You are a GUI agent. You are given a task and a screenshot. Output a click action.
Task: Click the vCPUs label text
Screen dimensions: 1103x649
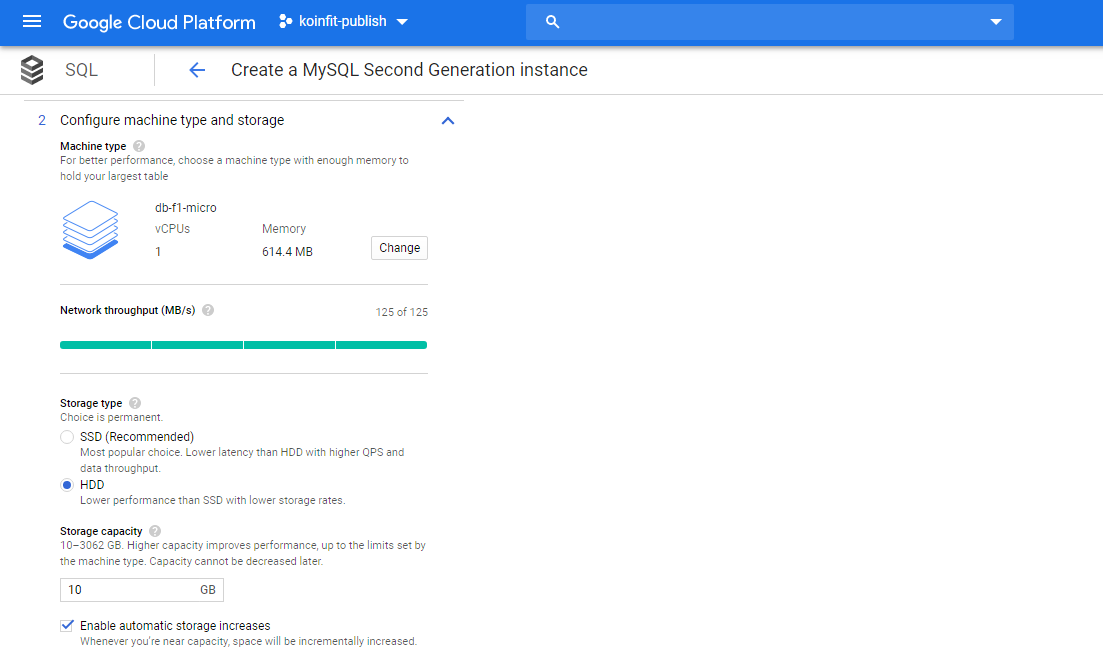click(172, 229)
